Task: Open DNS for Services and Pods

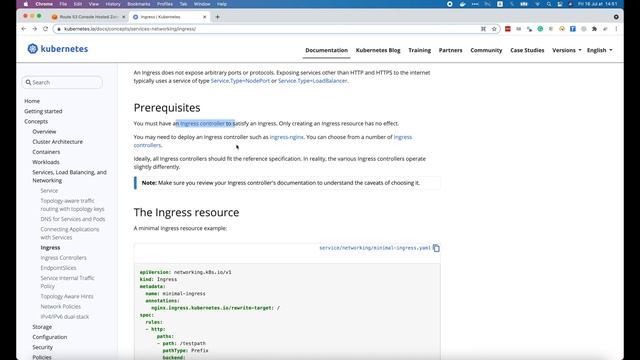Action: point(73,219)
